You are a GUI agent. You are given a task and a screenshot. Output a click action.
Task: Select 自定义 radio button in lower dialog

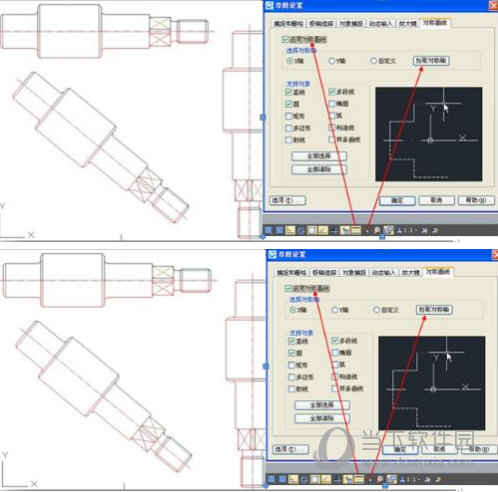click(x=377, y=310)
